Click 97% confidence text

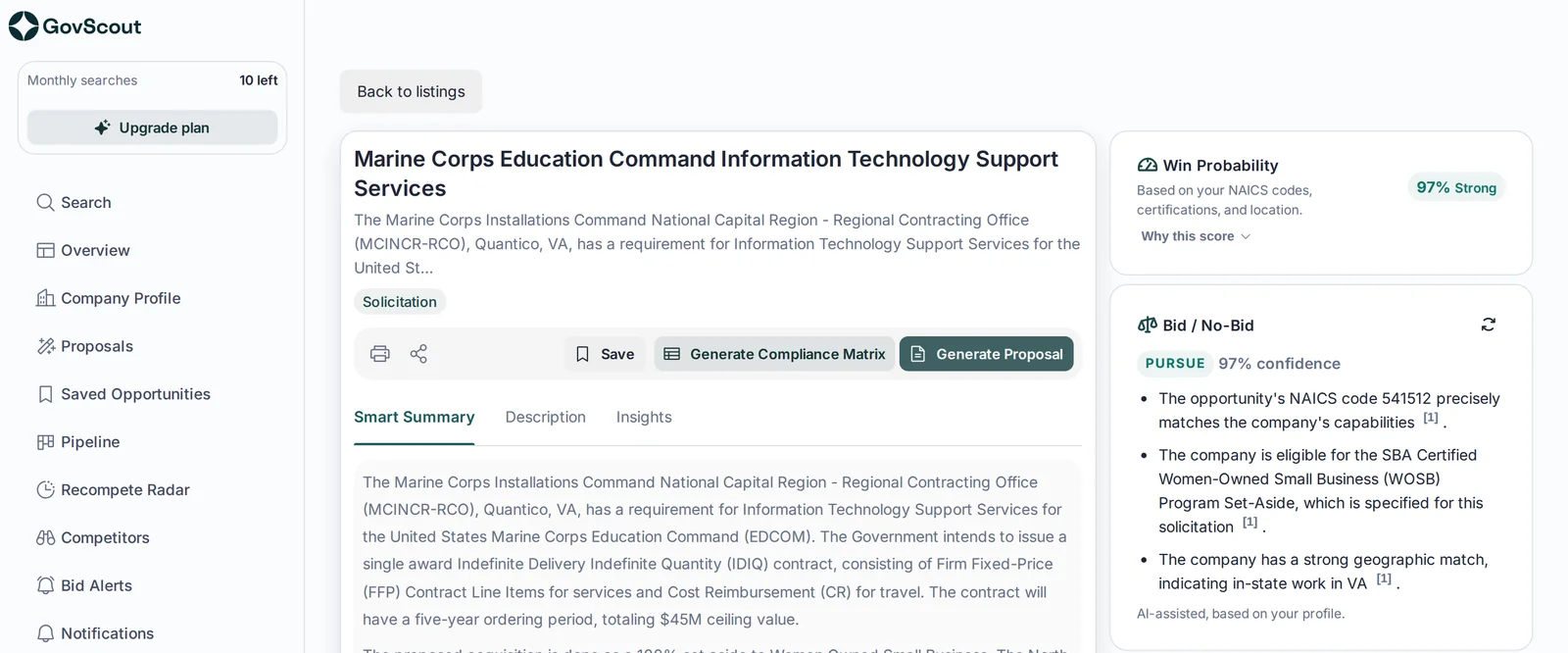(1279, 364)
